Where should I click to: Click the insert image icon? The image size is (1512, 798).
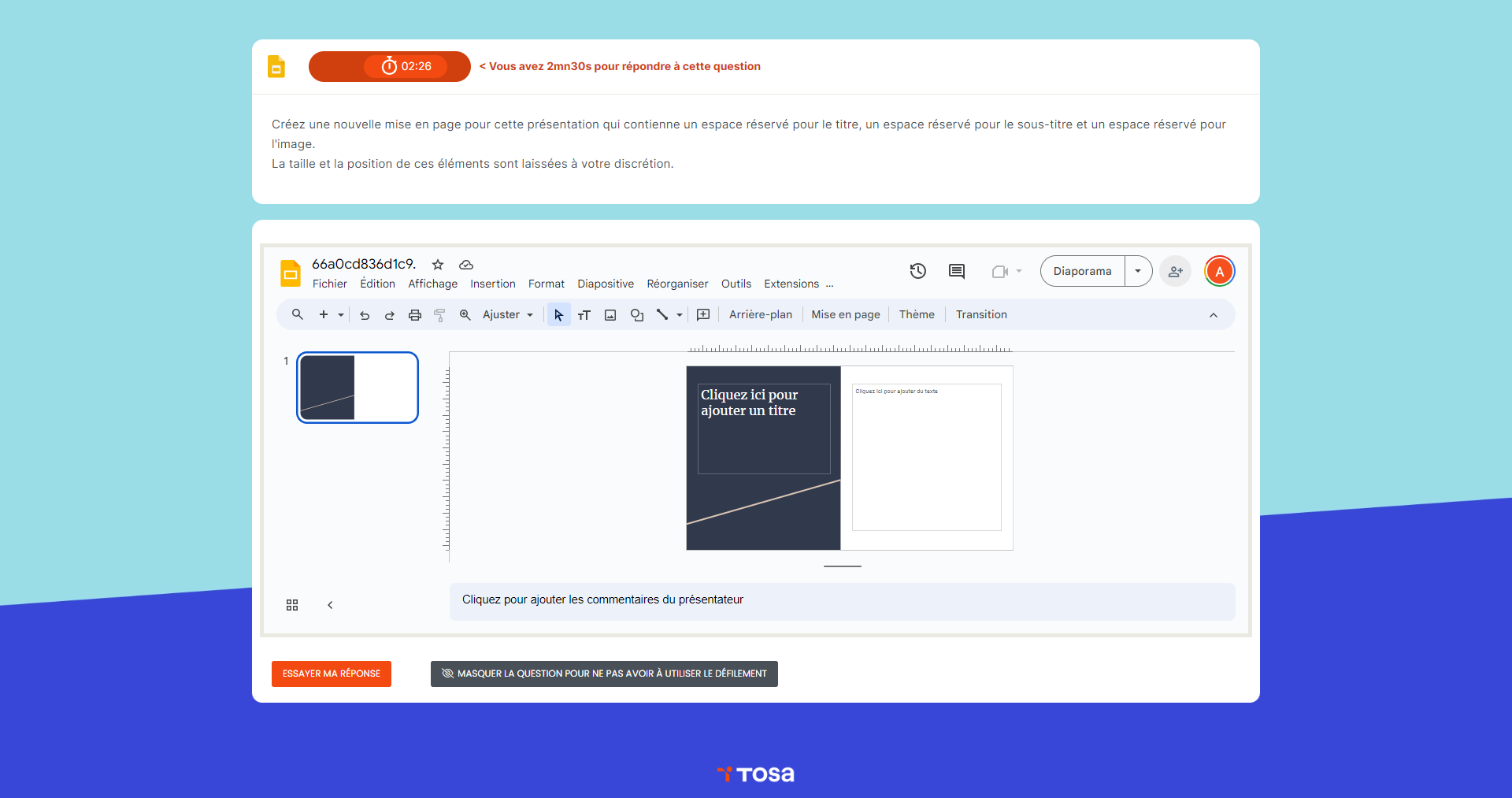(610, 315)
